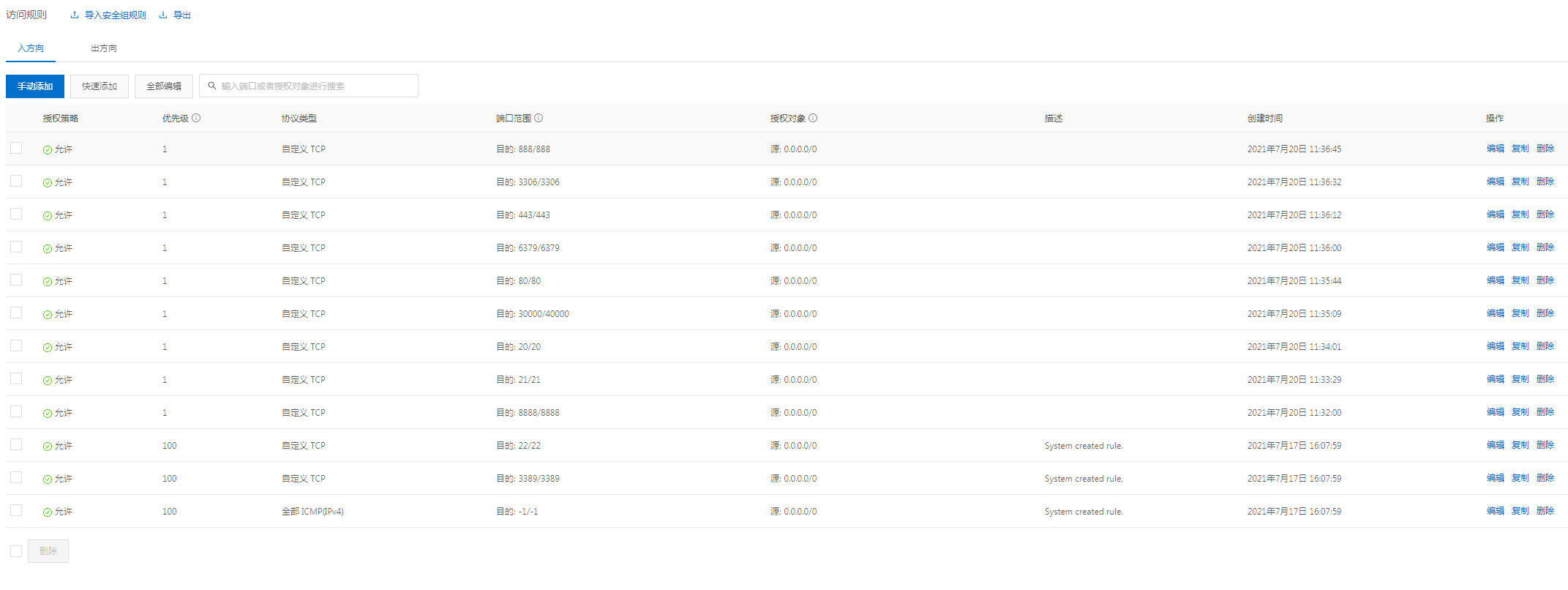This screenshot has height=590, width=1568.
Task: Tick checkbox for port 6379/6379 rule
Action: tap(16, 247)
